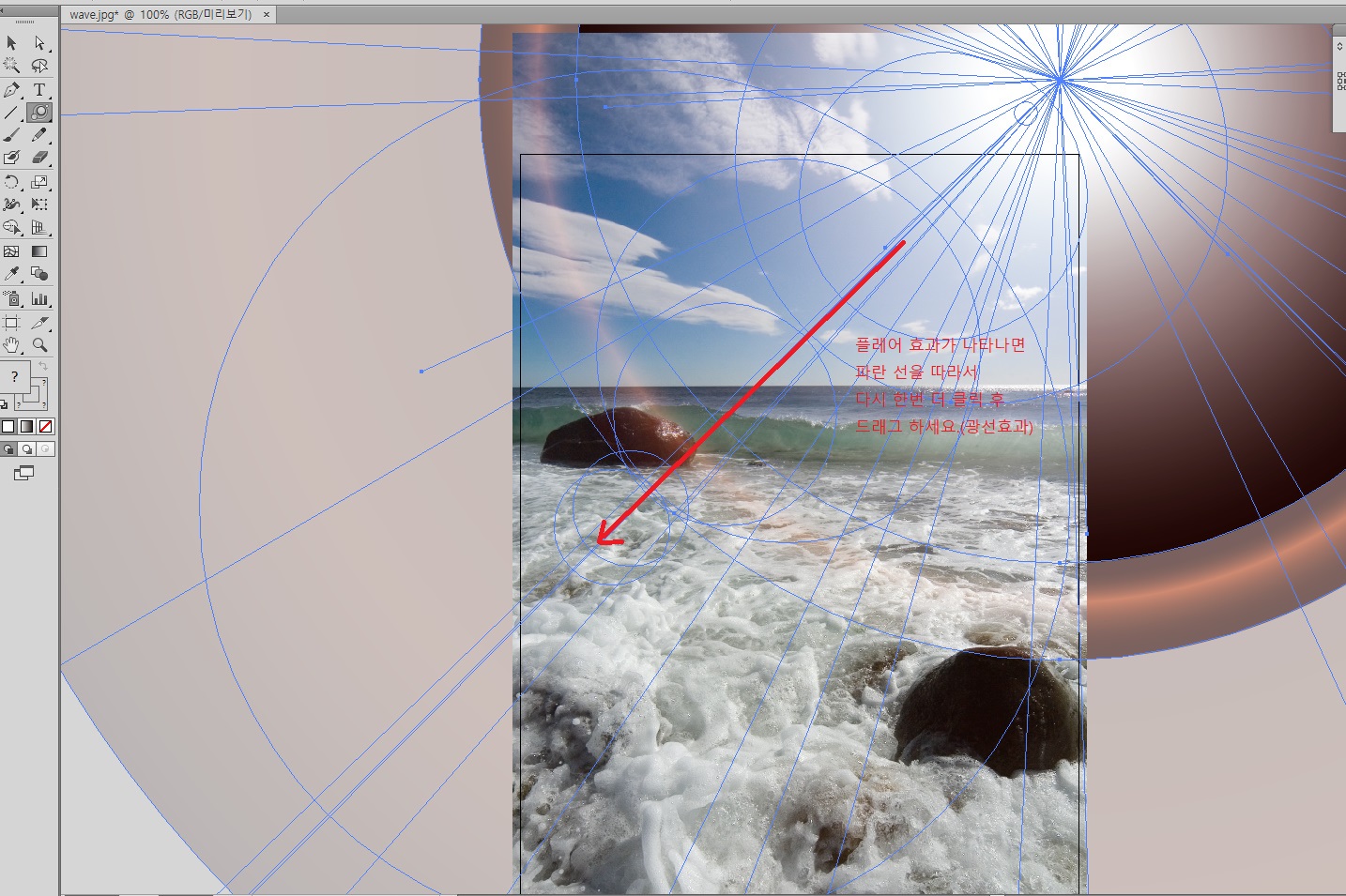Select the Blend tool
Image resolution: width=1346 pixels, height=896 pixels.
coord(39,274)
